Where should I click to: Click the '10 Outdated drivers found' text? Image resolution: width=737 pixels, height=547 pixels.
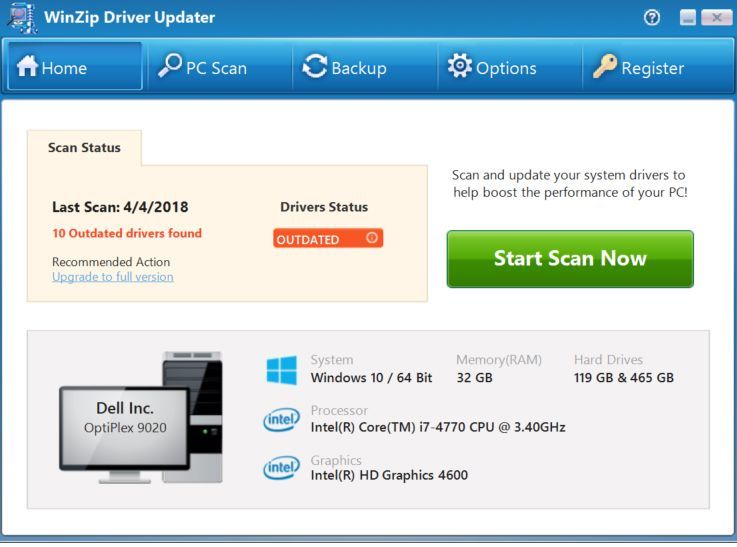click(127, 233)
